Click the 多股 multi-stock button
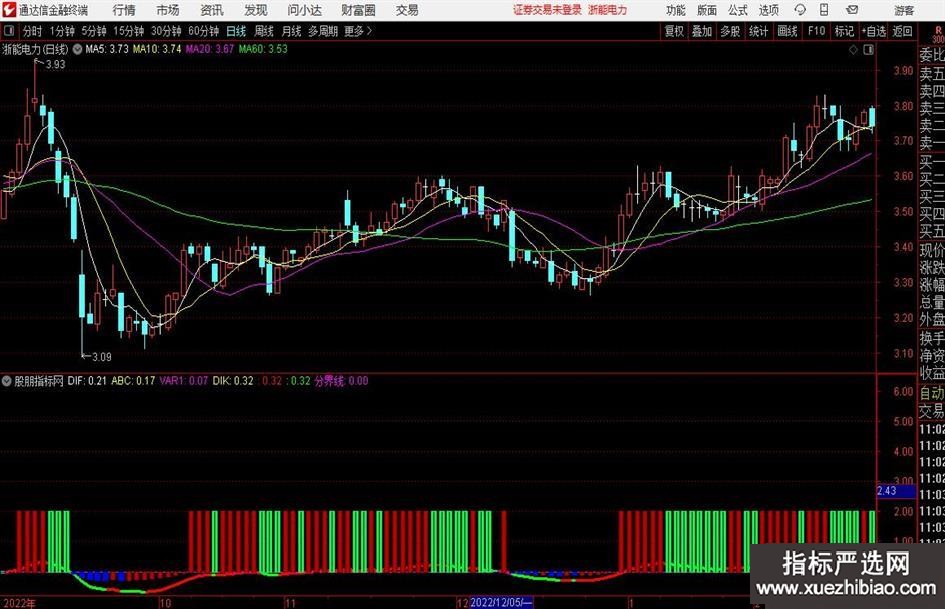Viewport: 945px width, 609px height. click(730, 31)
